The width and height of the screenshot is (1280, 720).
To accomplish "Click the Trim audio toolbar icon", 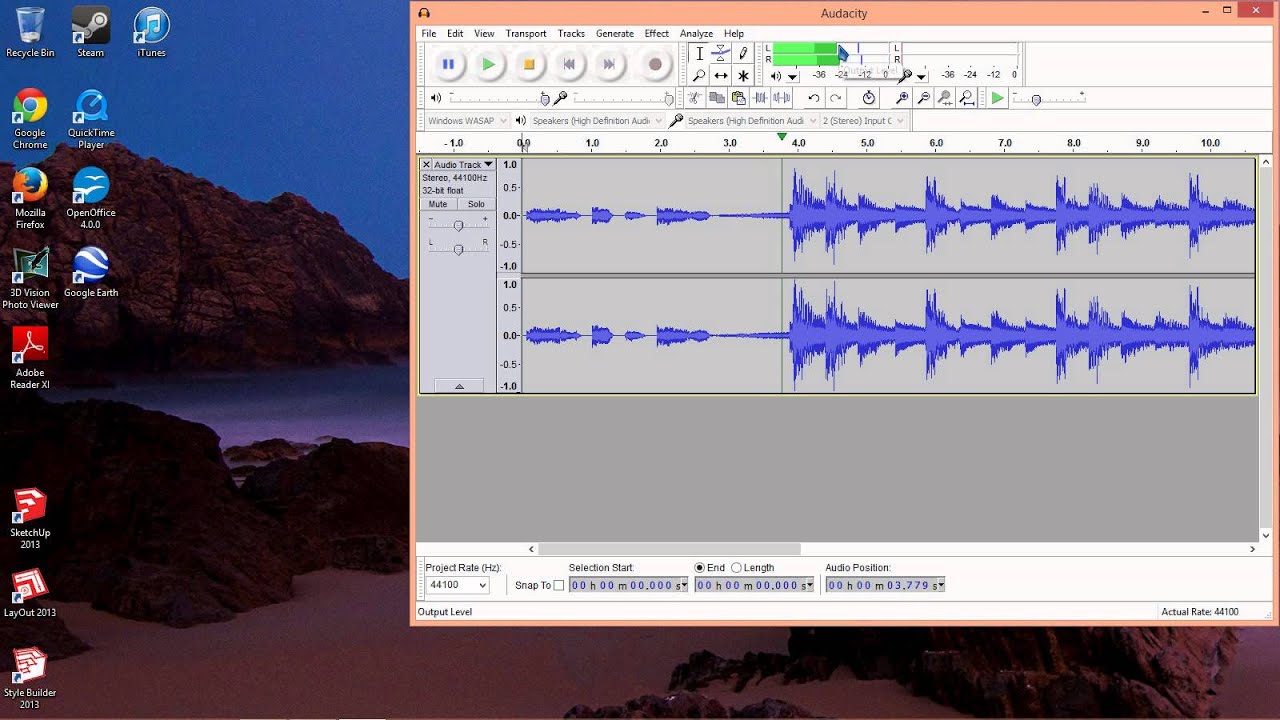I will [761, 98].
